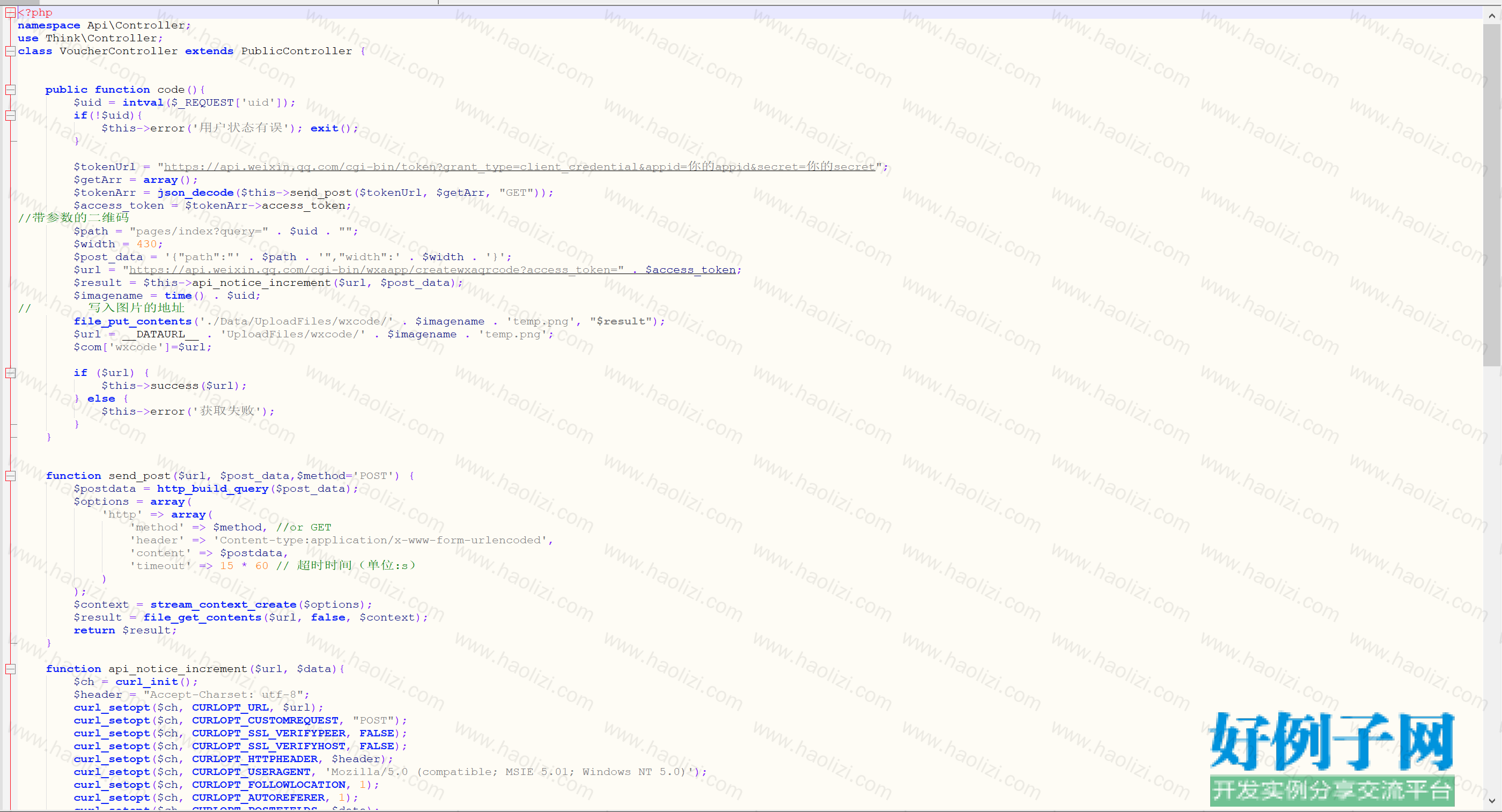Click the '$ch = curl_init();' line
Image resolution: width=1502 pixels, height=812 pixels.
(x=136, y=682)
